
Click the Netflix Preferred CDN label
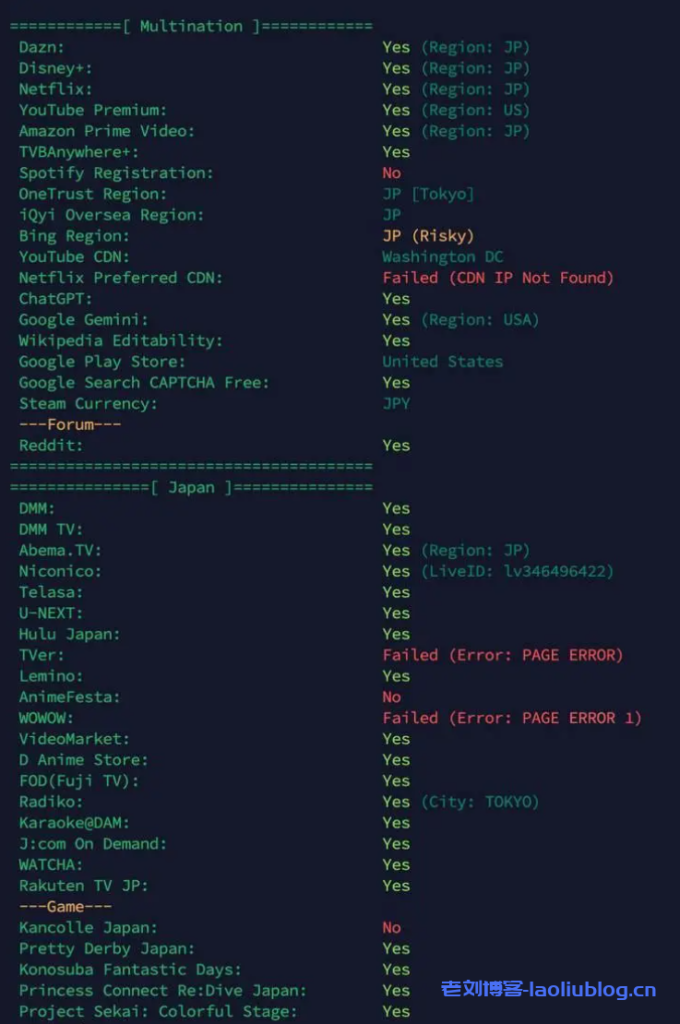click(120, 278)
